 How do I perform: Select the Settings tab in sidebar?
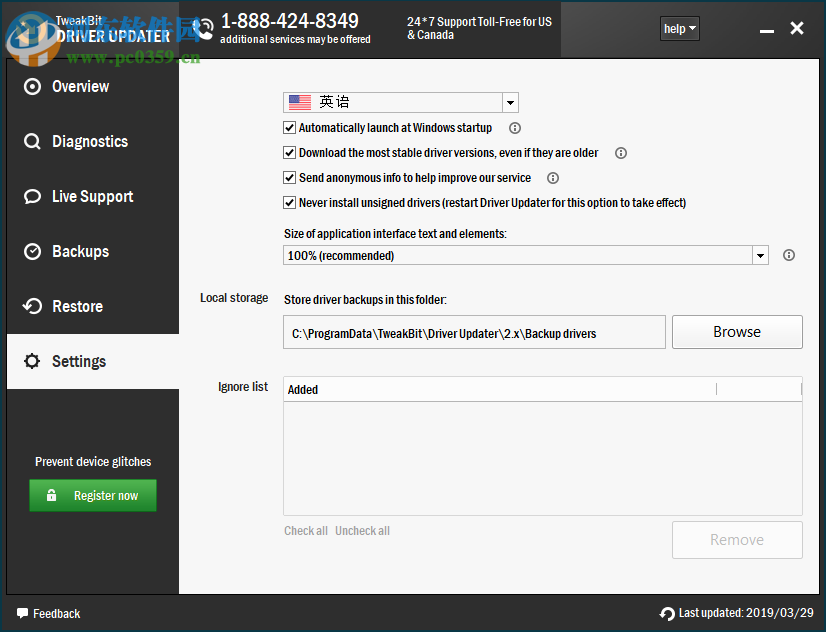79,361
